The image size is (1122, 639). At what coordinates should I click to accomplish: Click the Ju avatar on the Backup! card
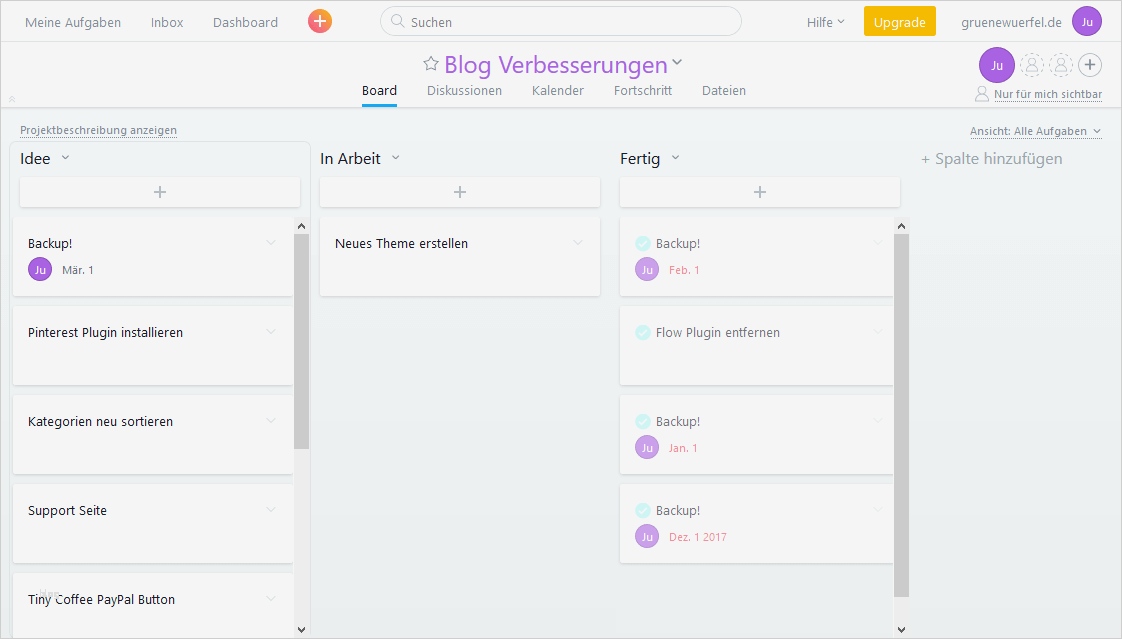coord(40,269)
